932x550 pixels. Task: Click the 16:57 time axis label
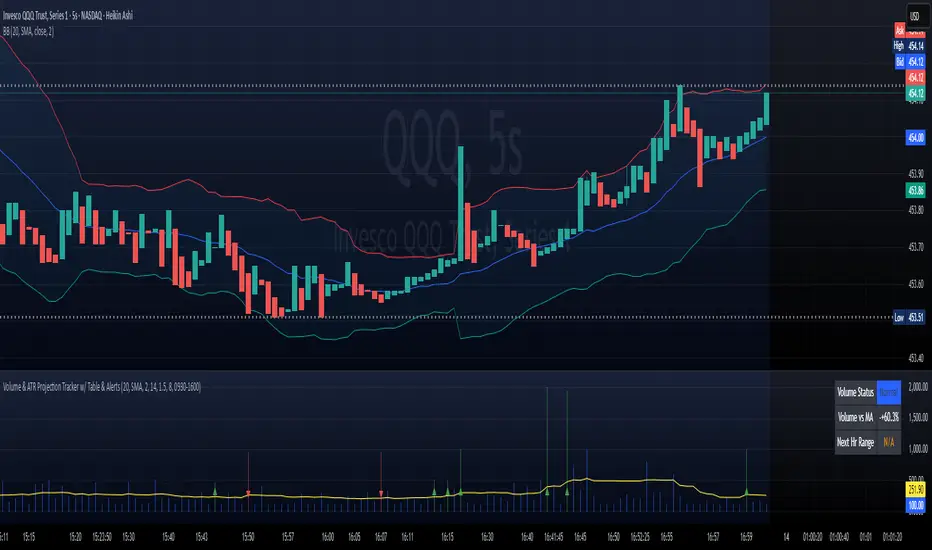click(713, 537)
